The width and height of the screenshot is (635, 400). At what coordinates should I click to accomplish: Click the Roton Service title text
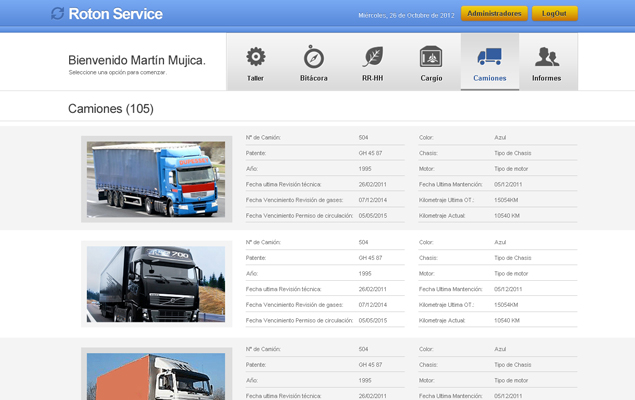click(115, 14)
